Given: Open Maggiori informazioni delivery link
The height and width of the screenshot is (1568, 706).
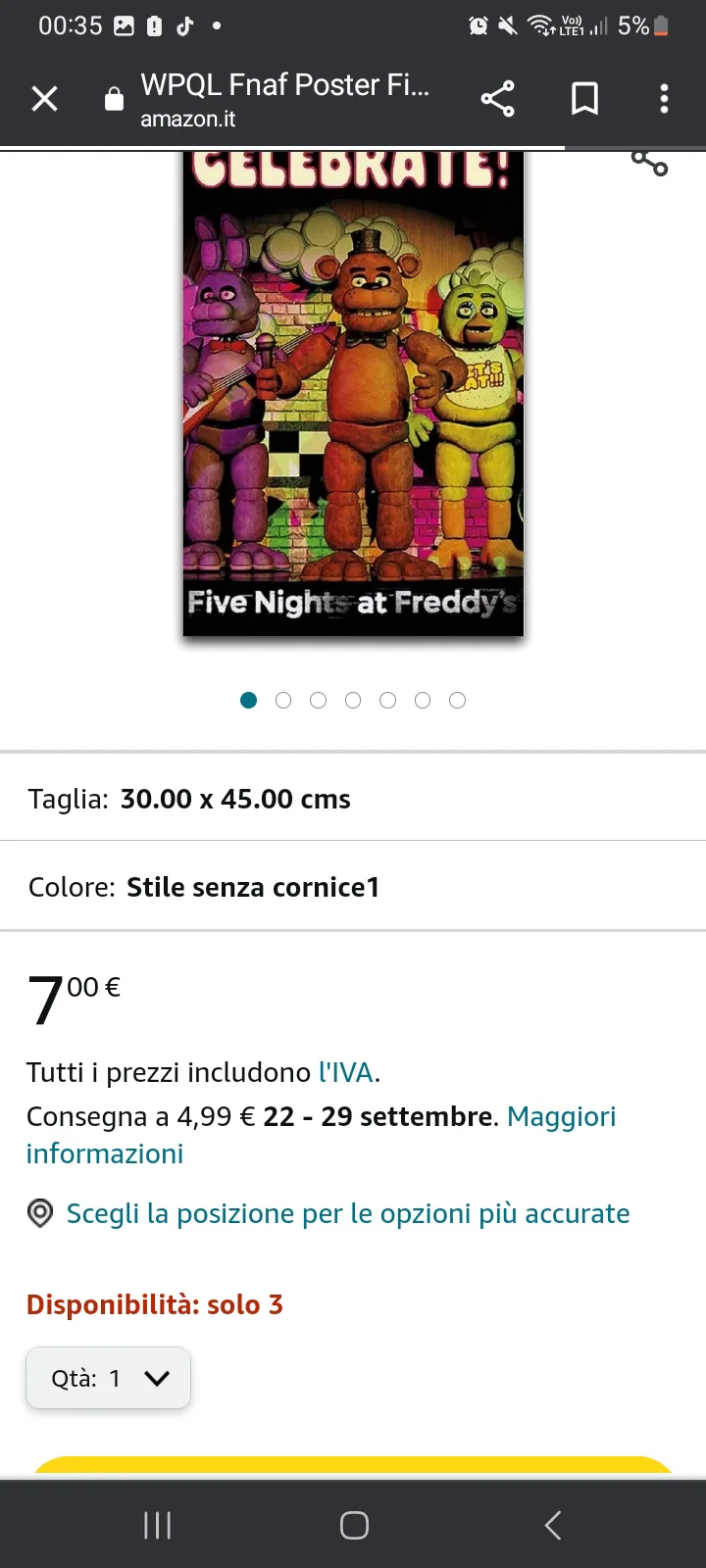Looking at the screenshot, I should 321,1135.
